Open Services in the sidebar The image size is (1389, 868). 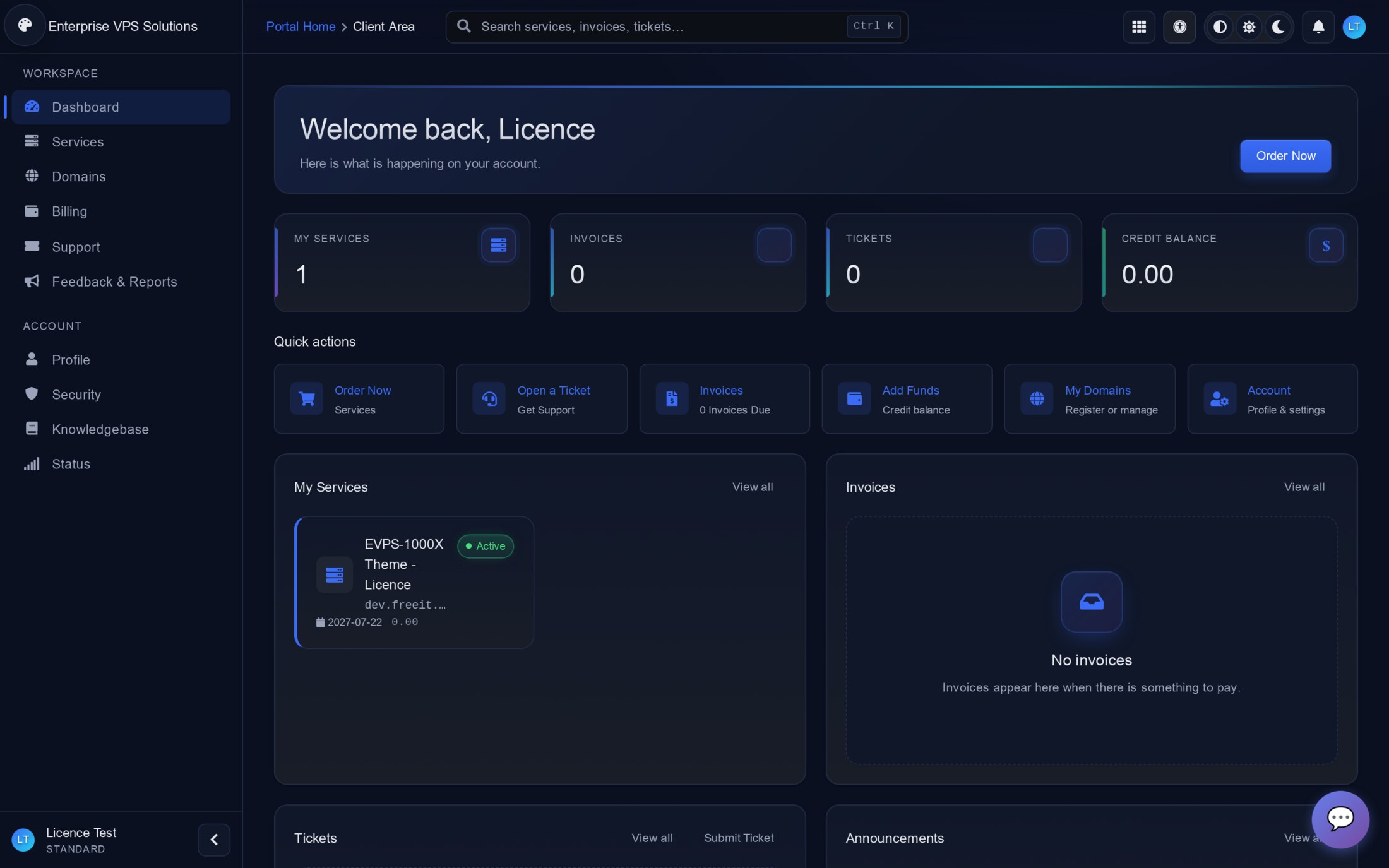coord(121,141)
